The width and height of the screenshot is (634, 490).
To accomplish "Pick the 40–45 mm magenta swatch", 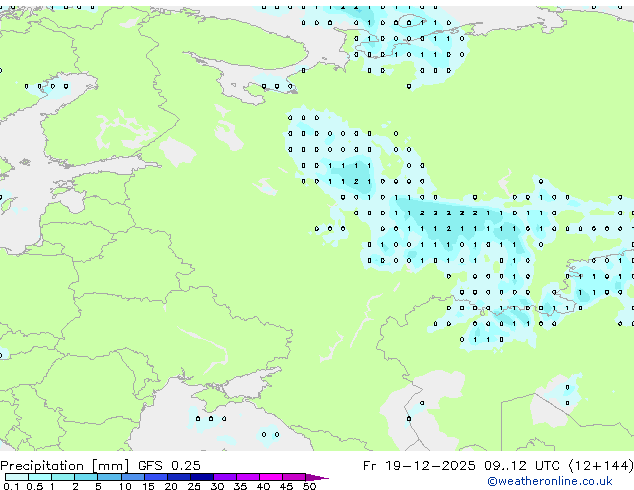I will point(271,477).
